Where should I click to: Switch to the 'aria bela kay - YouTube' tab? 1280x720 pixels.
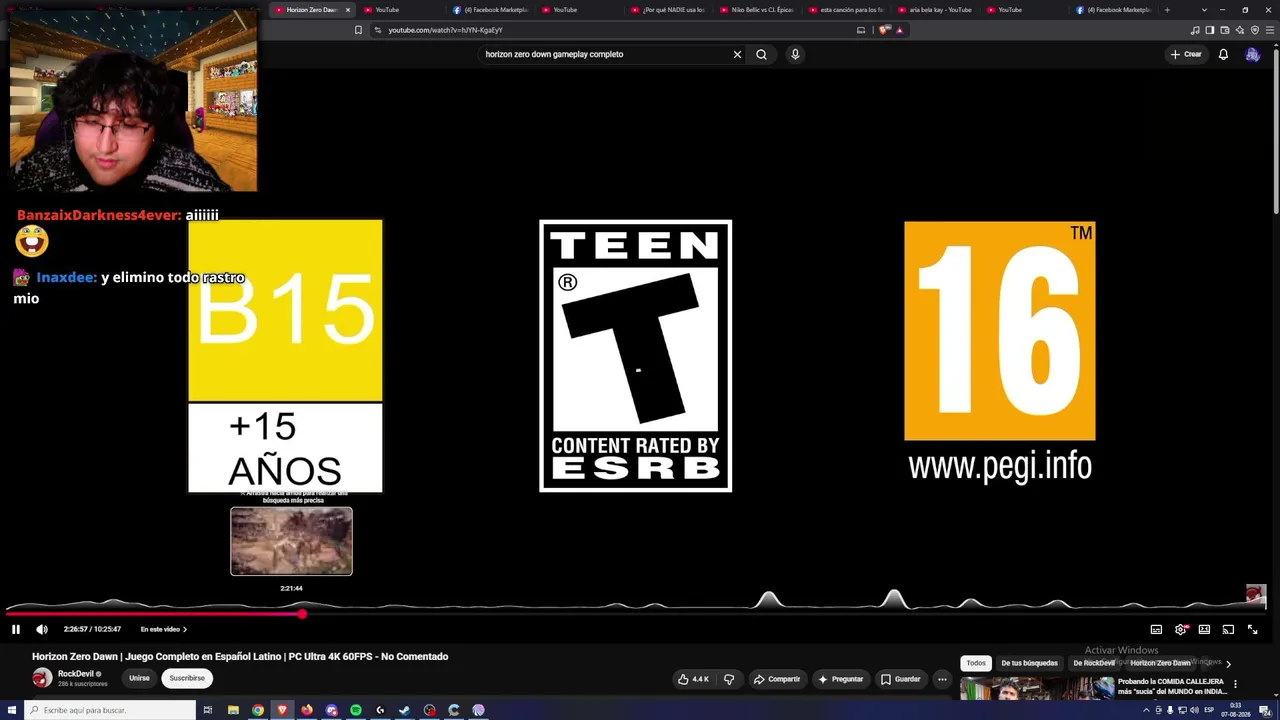tap(935, 10)
